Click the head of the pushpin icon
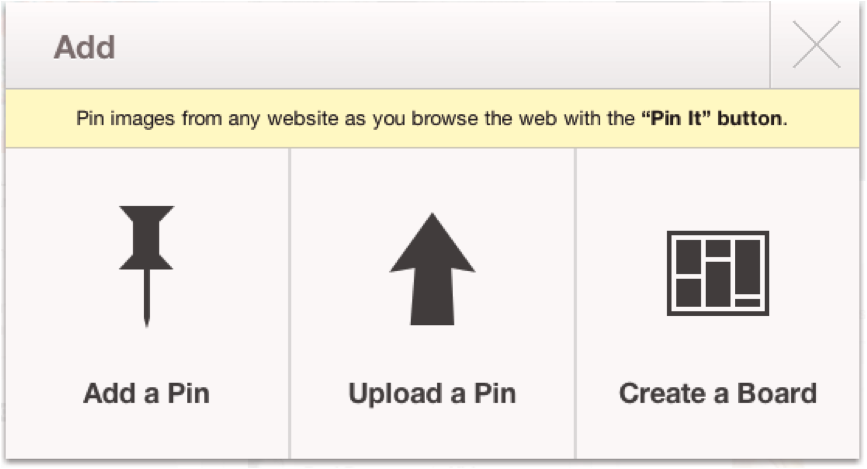The image size is (867, 469). (147, 238)
